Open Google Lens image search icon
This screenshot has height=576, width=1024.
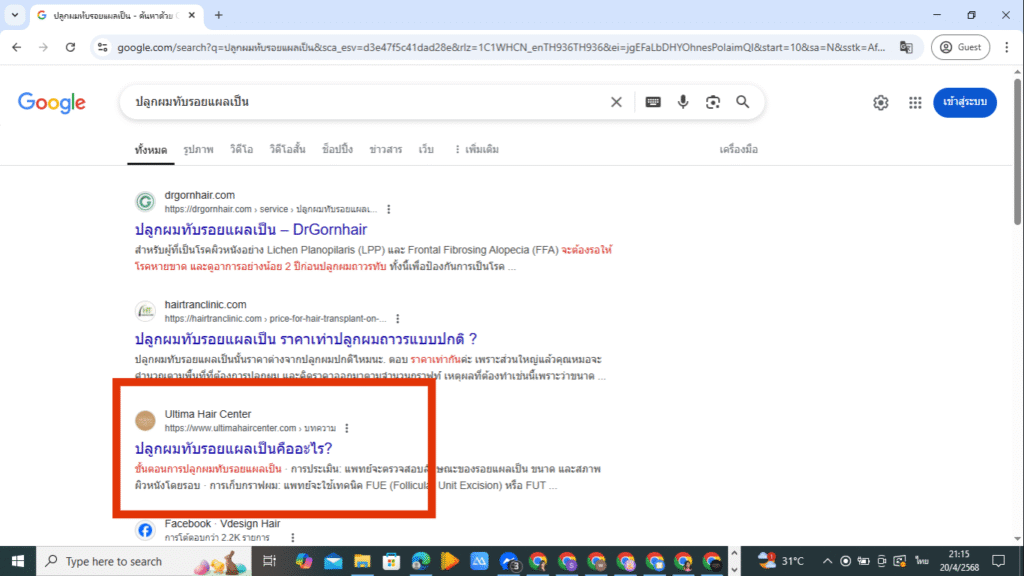pos(713,102)
